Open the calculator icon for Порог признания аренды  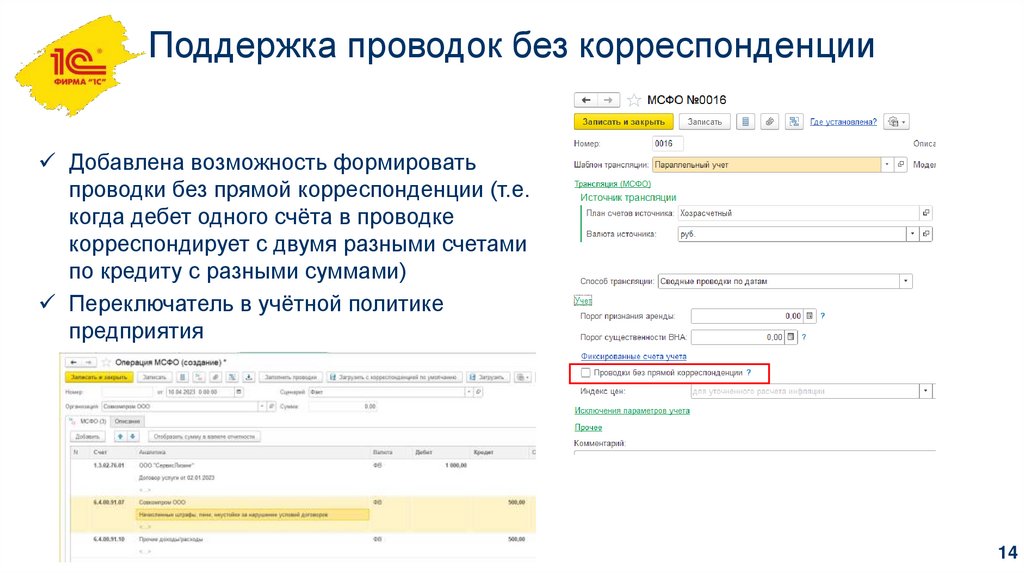810,315
